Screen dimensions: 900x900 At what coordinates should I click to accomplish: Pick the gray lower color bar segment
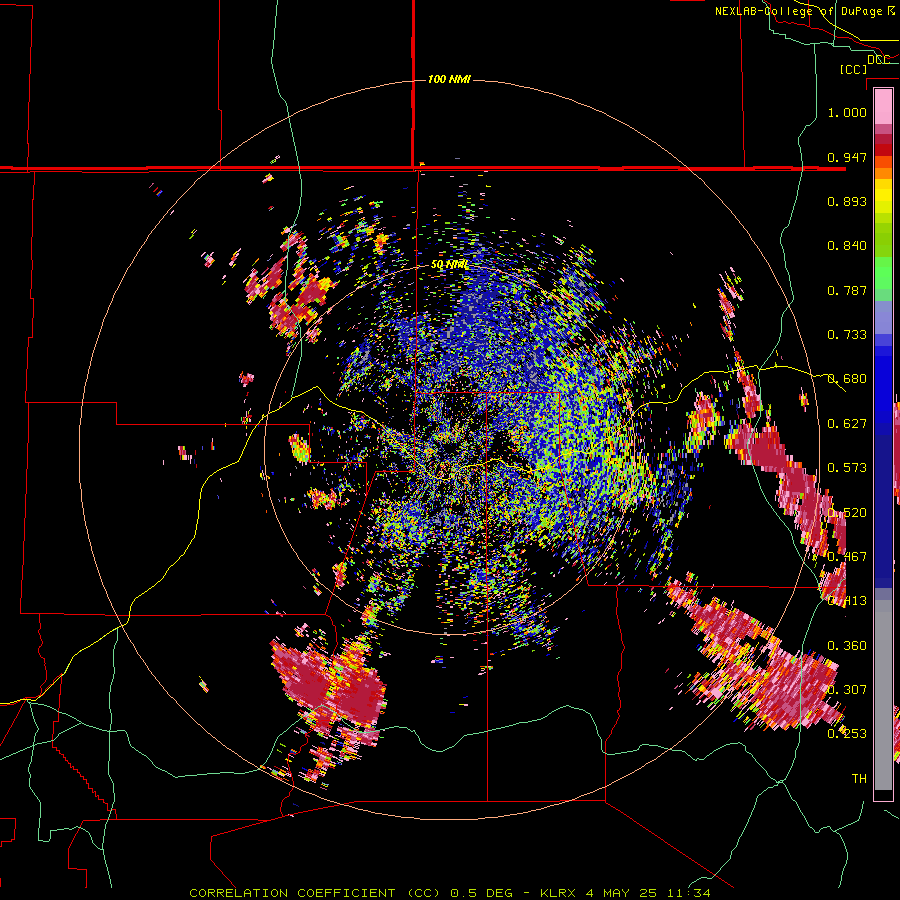[x=883, y=695]
